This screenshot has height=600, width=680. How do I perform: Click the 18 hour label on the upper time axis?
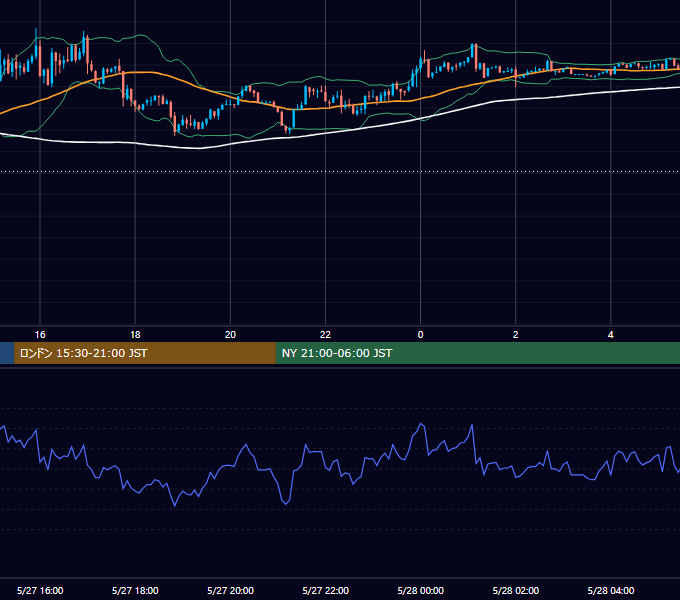click(x=135, y=335)
